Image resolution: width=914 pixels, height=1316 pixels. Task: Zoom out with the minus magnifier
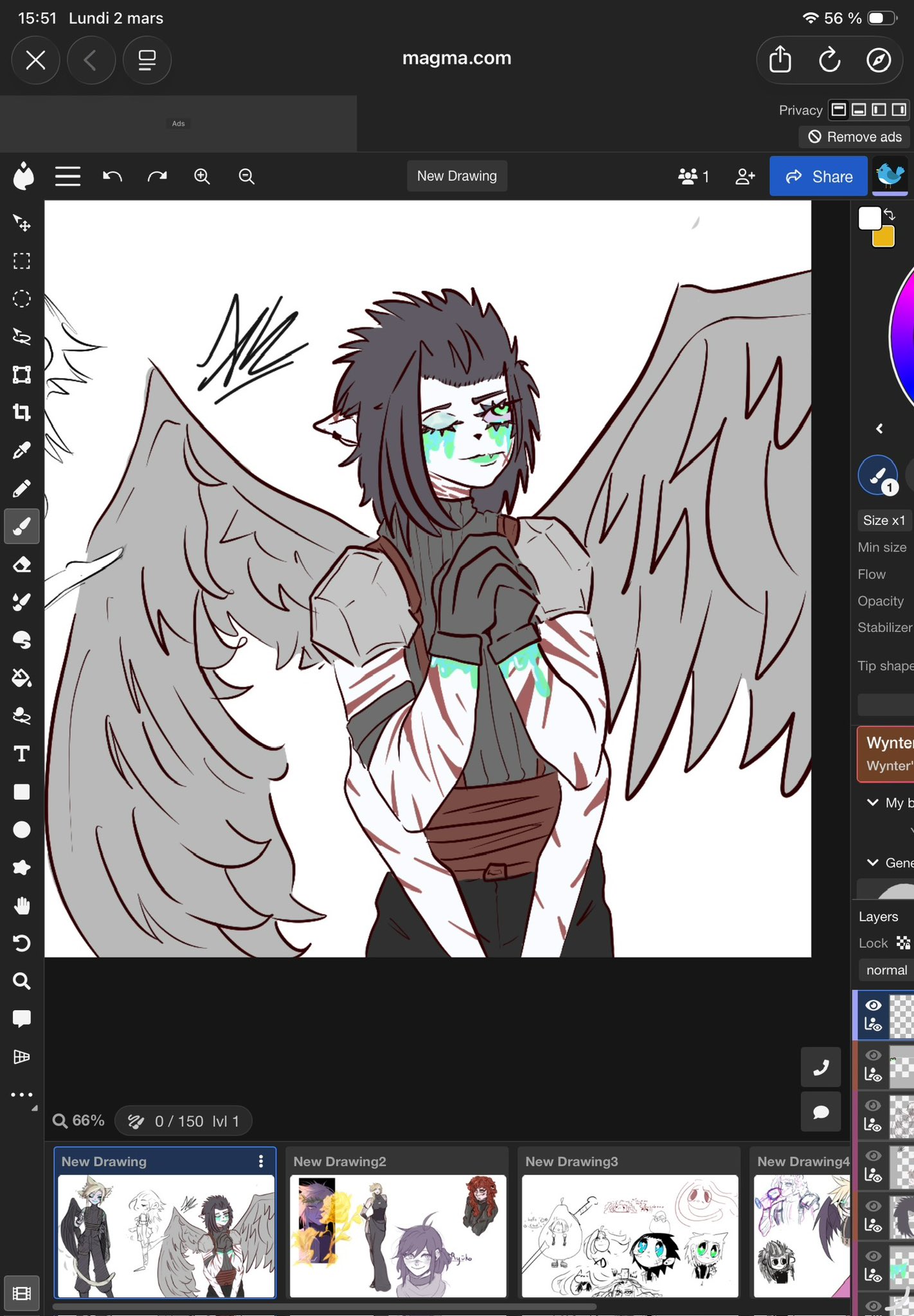point(247,176)
